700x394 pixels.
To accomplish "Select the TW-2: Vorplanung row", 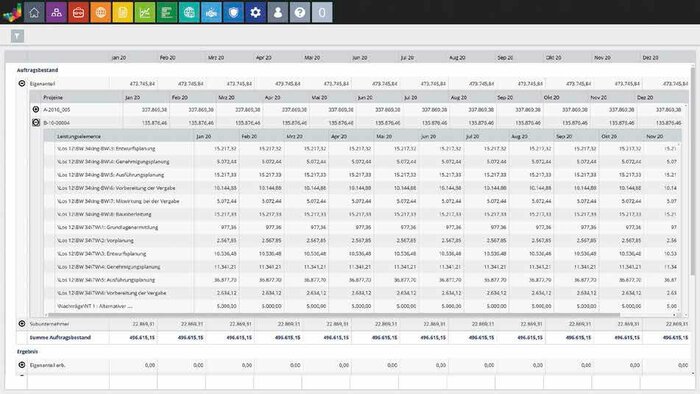I will coord(362,241).
